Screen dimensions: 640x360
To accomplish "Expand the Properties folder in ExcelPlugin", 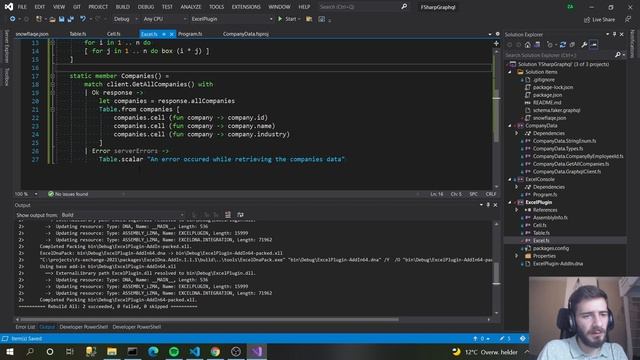I will (517, 256).
